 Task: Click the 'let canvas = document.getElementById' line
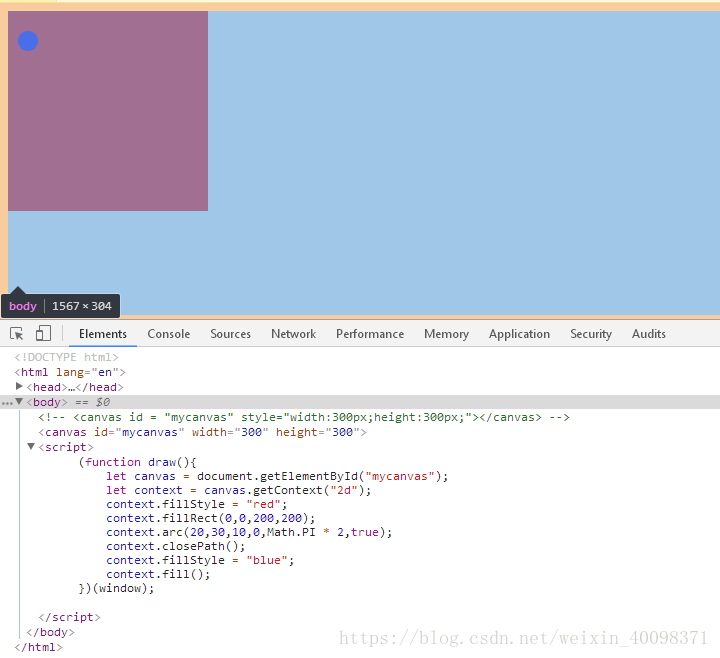point(277,476)
